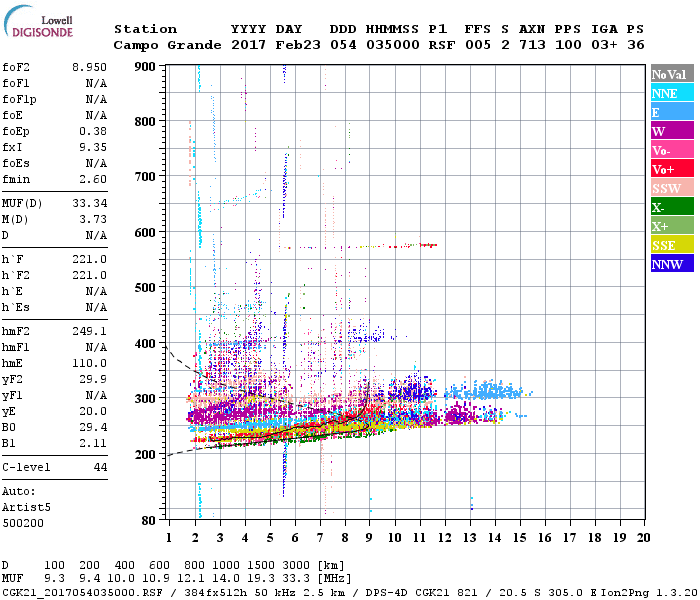Click the MUF 33.3 table entry
The height and width of the screenshot is (600, 700).
296,579
